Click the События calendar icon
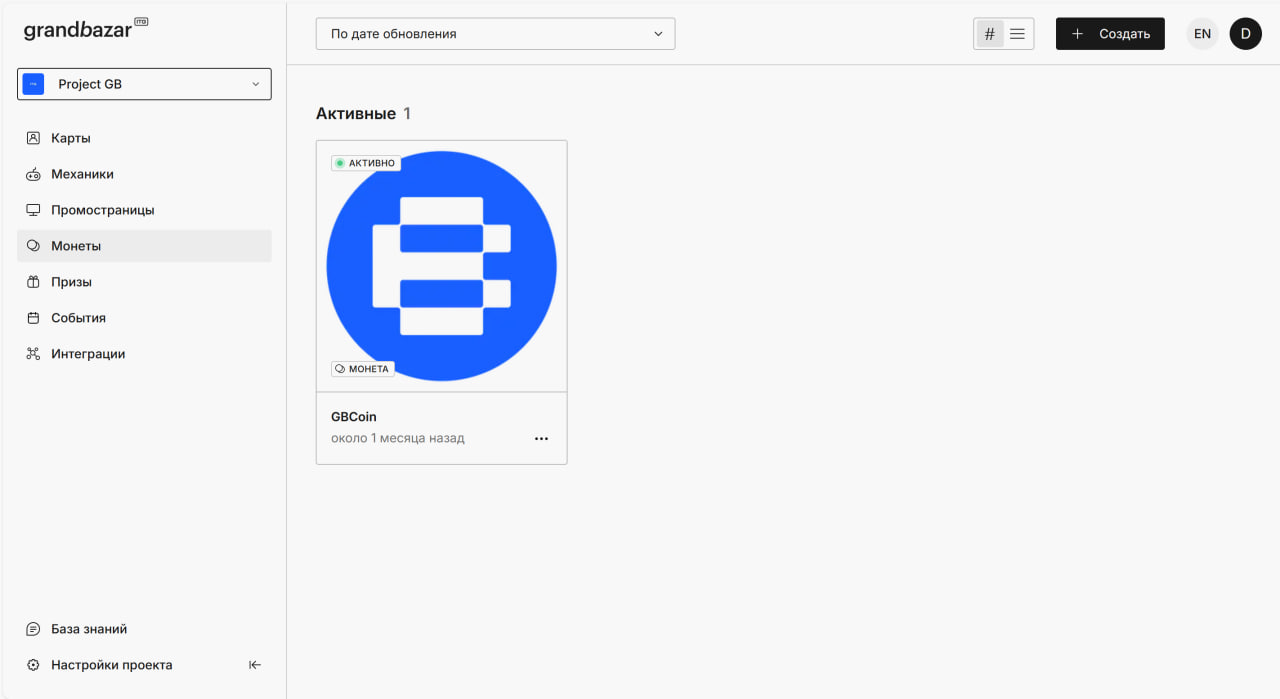 click(x=33, y=318)
